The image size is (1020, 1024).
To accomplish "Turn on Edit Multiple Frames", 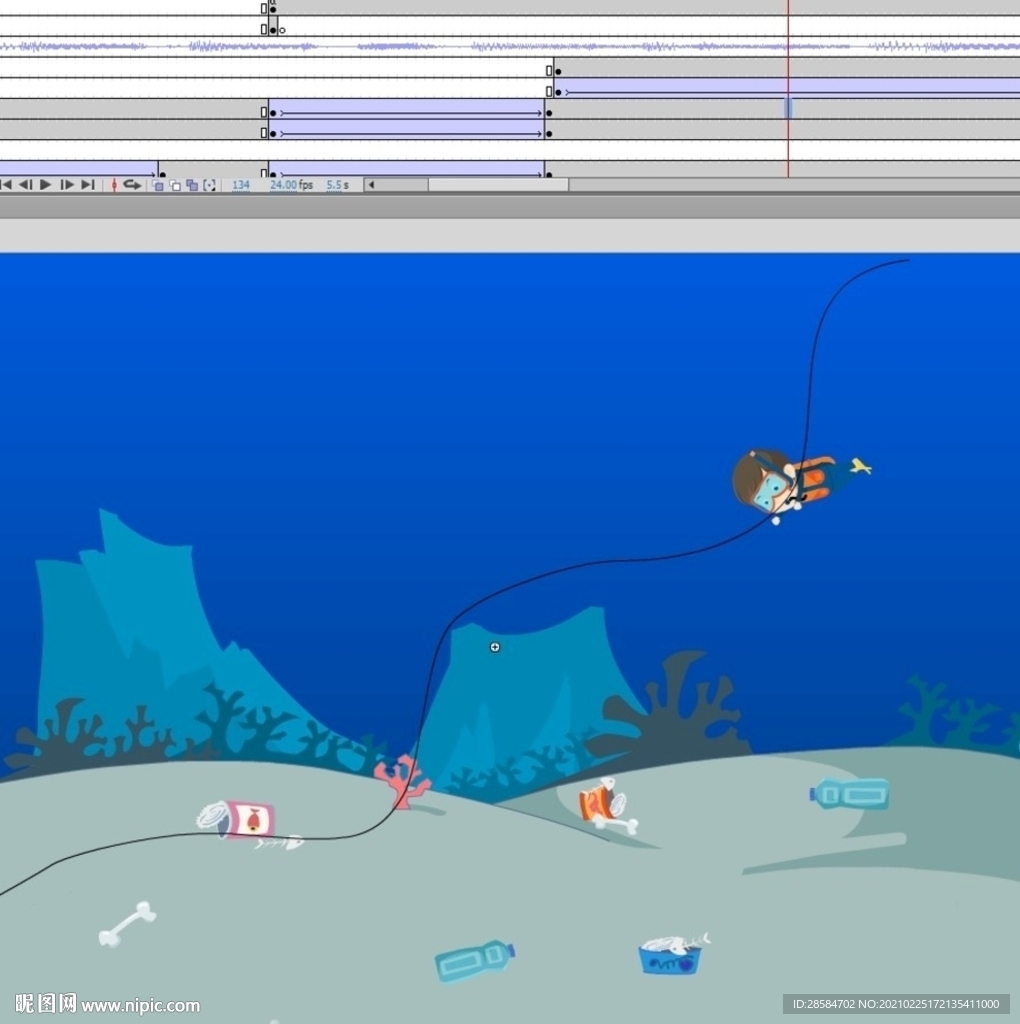I will click(x=192, y=185).
